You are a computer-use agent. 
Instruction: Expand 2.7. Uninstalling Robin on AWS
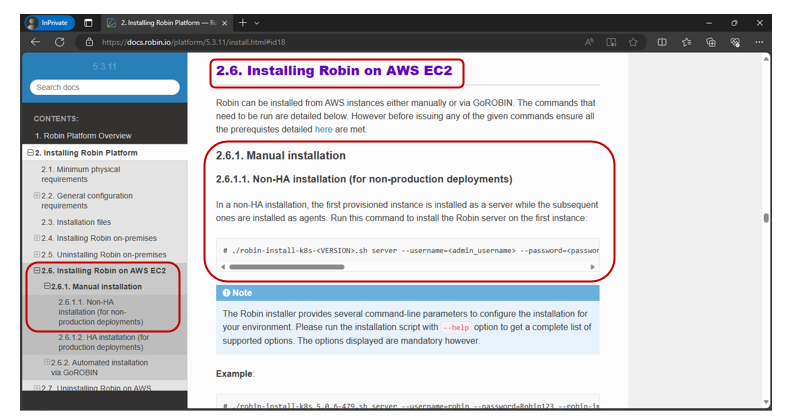click(x=37, y=388)
